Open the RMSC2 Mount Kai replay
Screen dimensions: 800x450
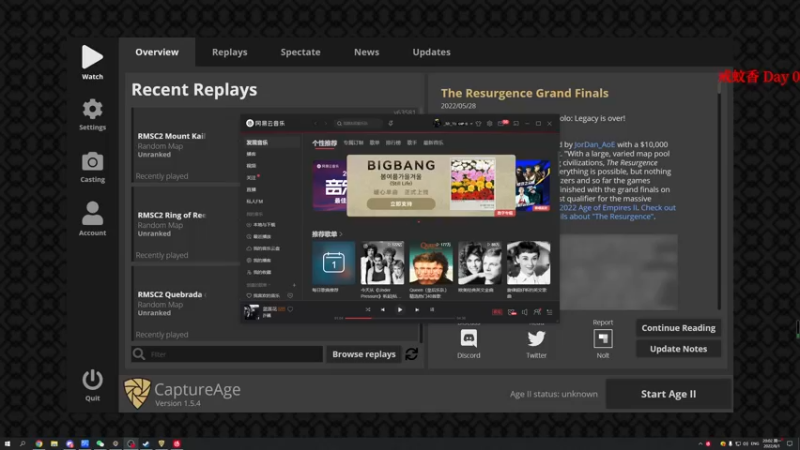point(186,145)
